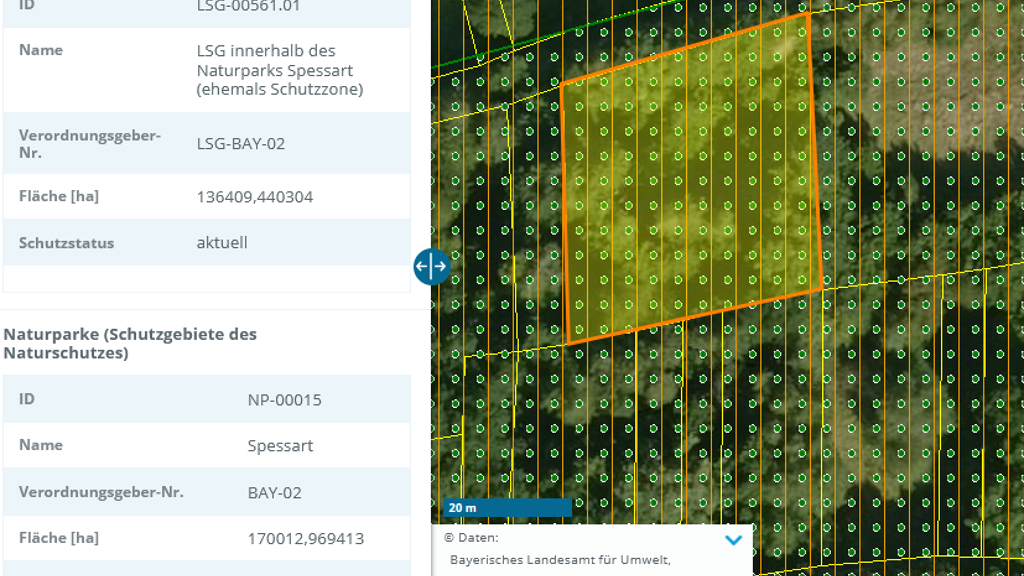Click the LSG-00561.01 ID value
Screen dimensions: 1024x576
[248, 7]
